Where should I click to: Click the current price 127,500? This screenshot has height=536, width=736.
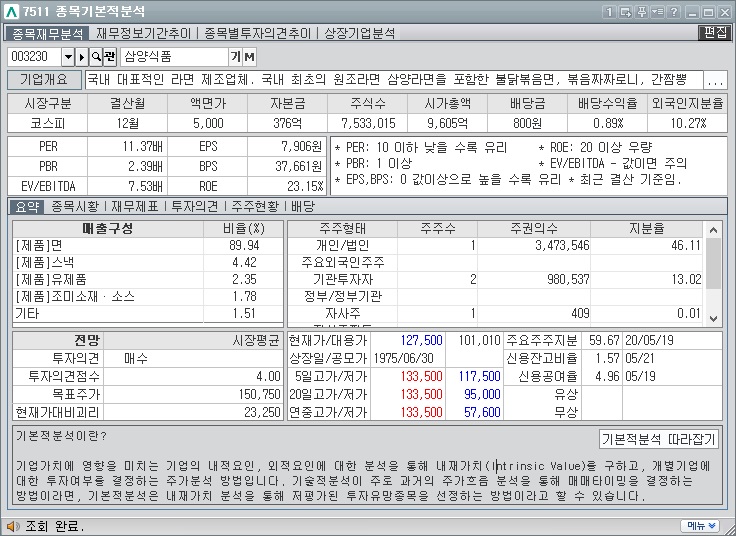[x=421, y=341]
